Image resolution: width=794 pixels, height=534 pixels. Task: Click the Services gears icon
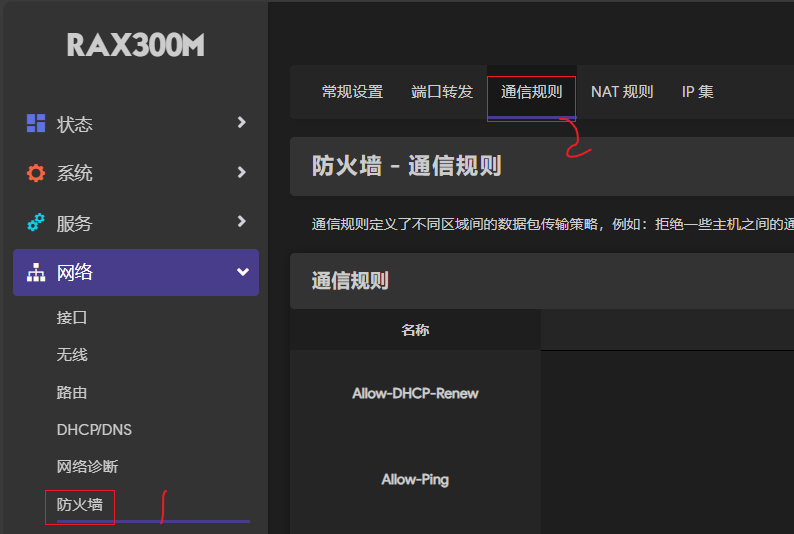pos(36,223)
